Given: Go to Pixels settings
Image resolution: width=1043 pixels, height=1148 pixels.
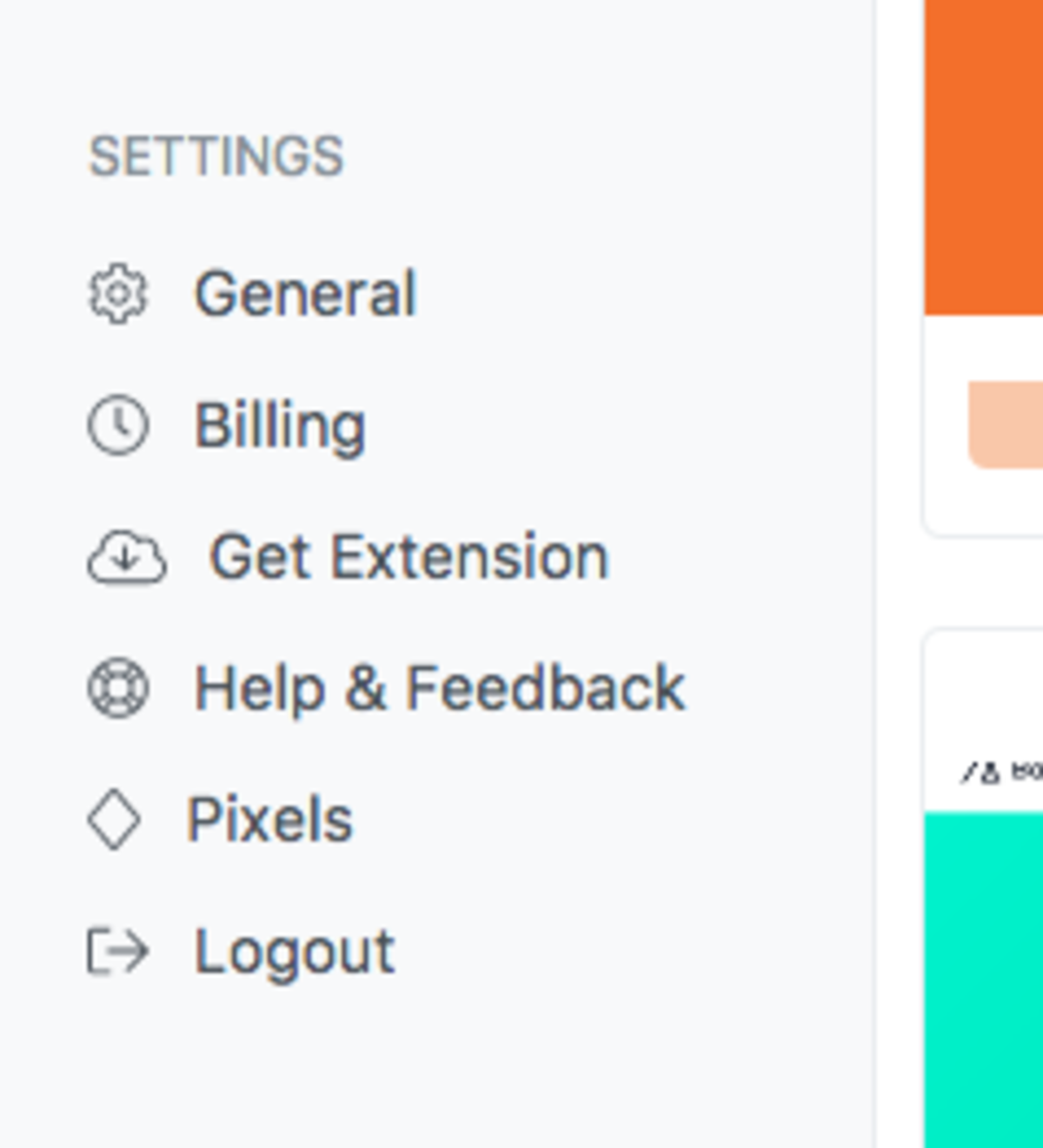Looking at the screenshot, I should click(269, 820).
